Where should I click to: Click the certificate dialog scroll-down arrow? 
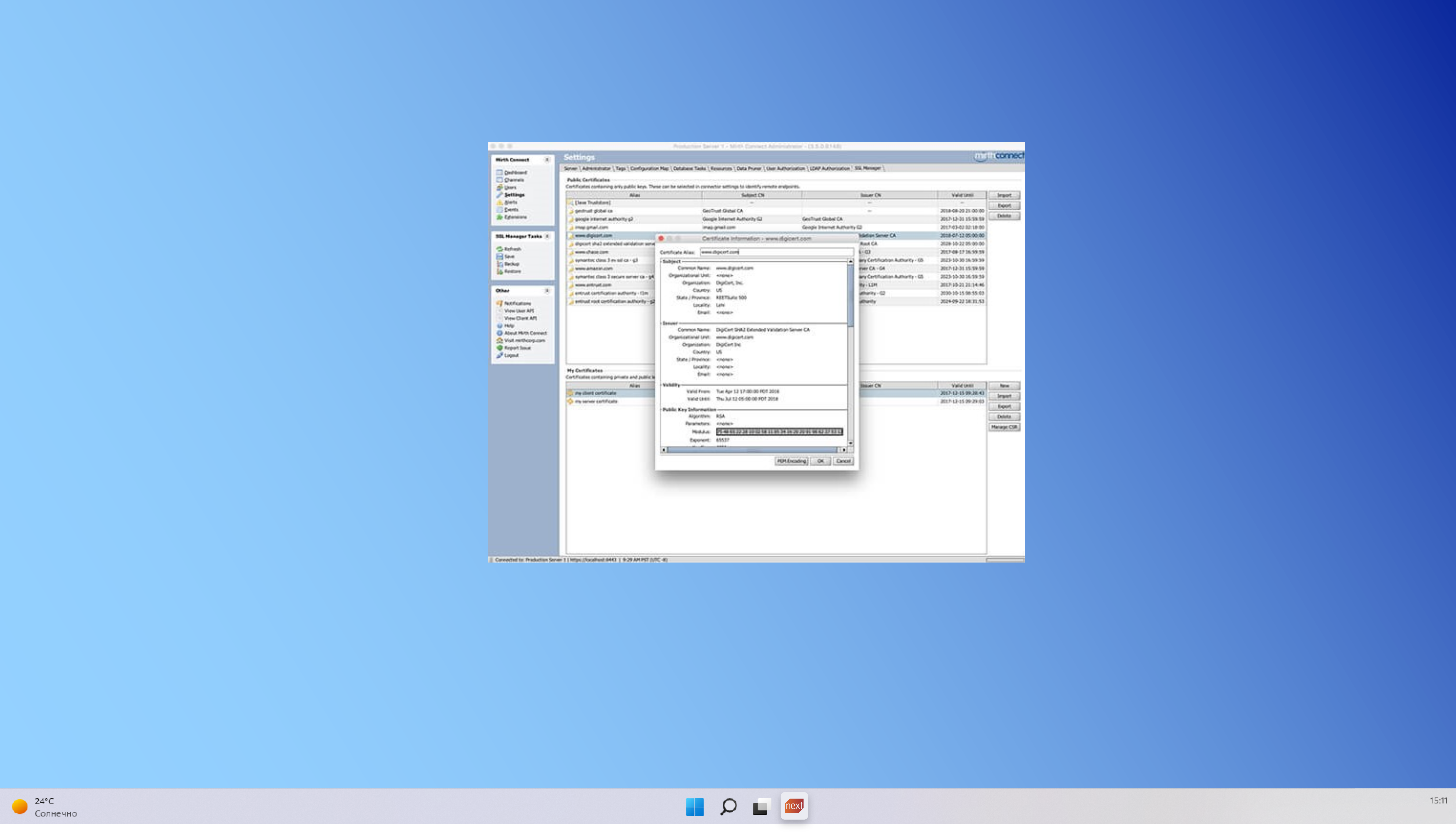[850, 443]
